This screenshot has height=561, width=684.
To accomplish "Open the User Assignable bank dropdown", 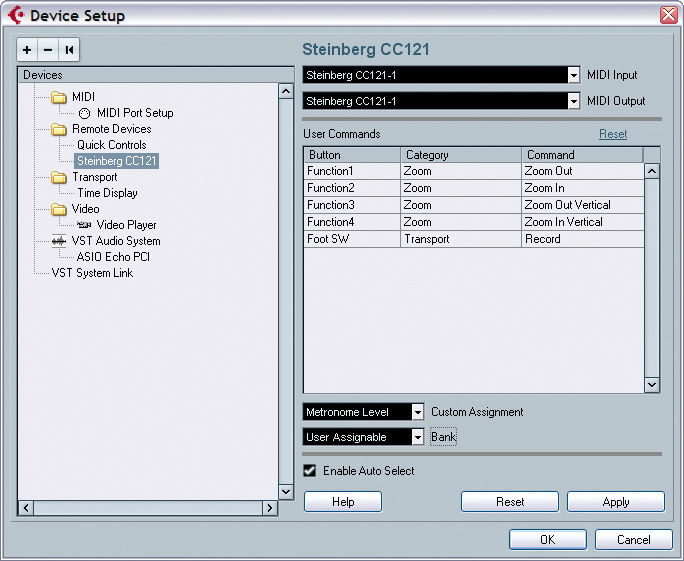I will [x=417, y=437].
